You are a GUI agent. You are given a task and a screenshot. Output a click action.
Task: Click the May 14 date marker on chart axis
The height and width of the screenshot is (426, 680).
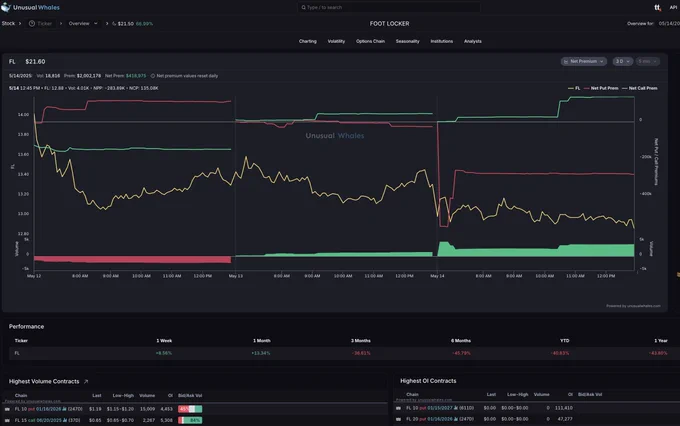pos(437,276)
